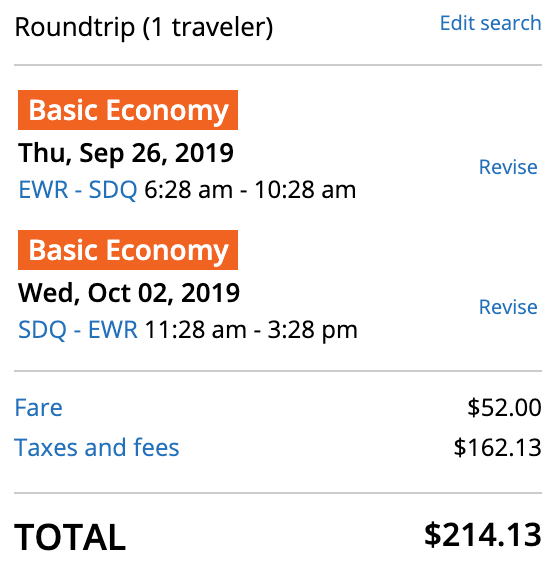Select the Thu, Sep 26, 2019 date
556x576 pixels.
click(126, 153)
